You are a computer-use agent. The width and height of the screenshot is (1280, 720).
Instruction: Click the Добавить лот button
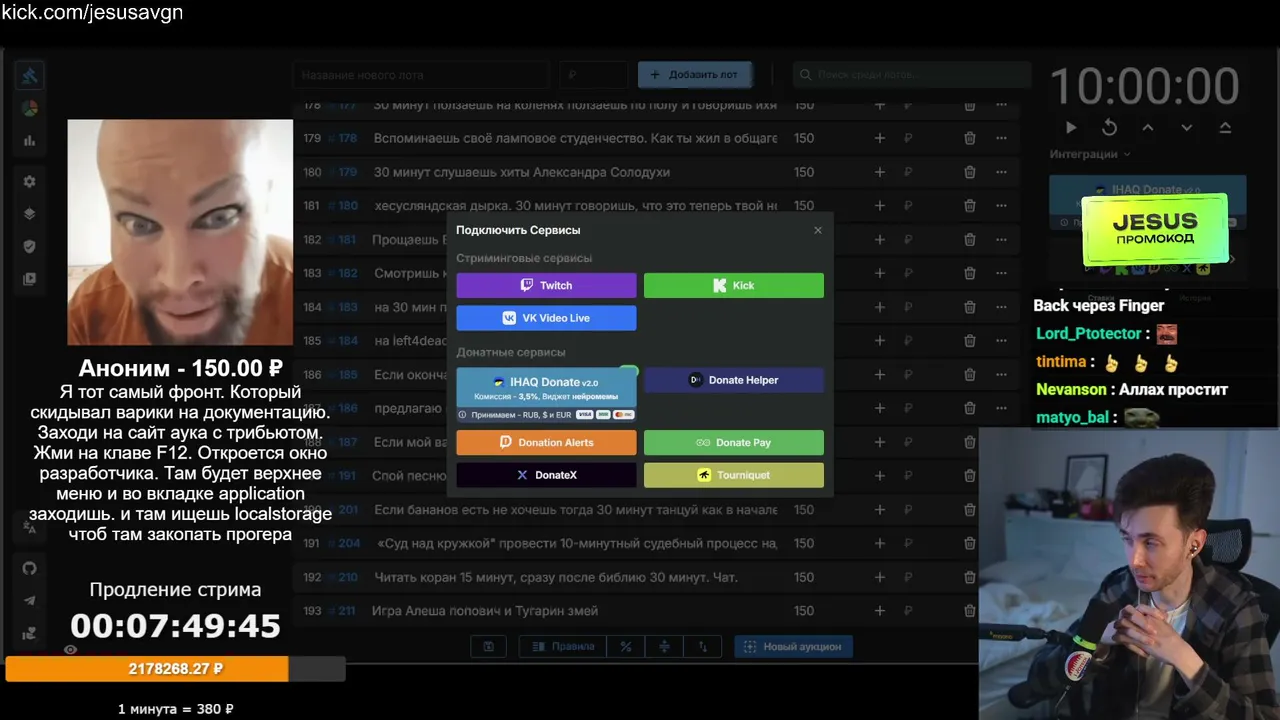pos(695,75)
